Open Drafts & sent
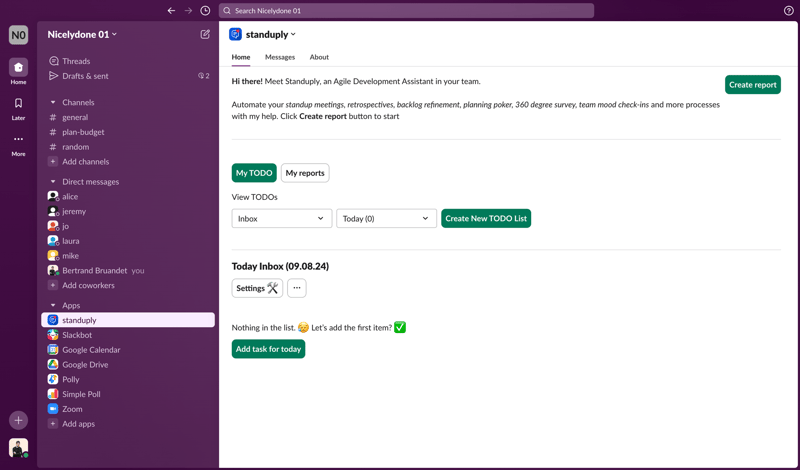800x470 pixels. [x=128, y=76]
